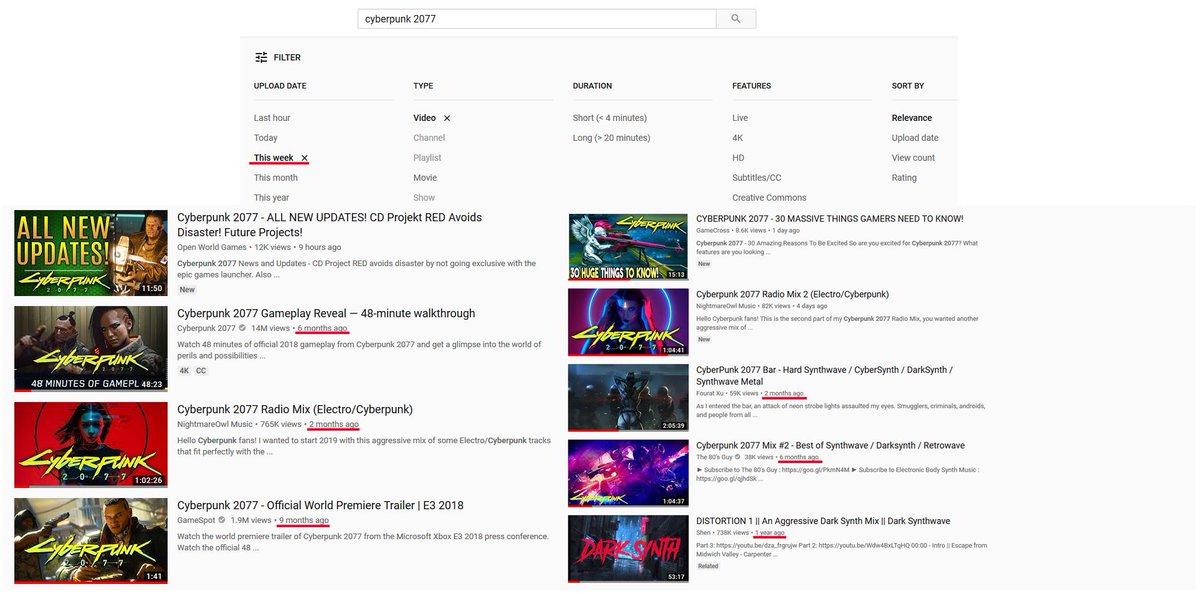Viewport: 1200px width, 594px height.
Task: Open '30 MASSIVE THINGS GAMERS NEED TO KNOW' title
Action: (x=830, y=219)
